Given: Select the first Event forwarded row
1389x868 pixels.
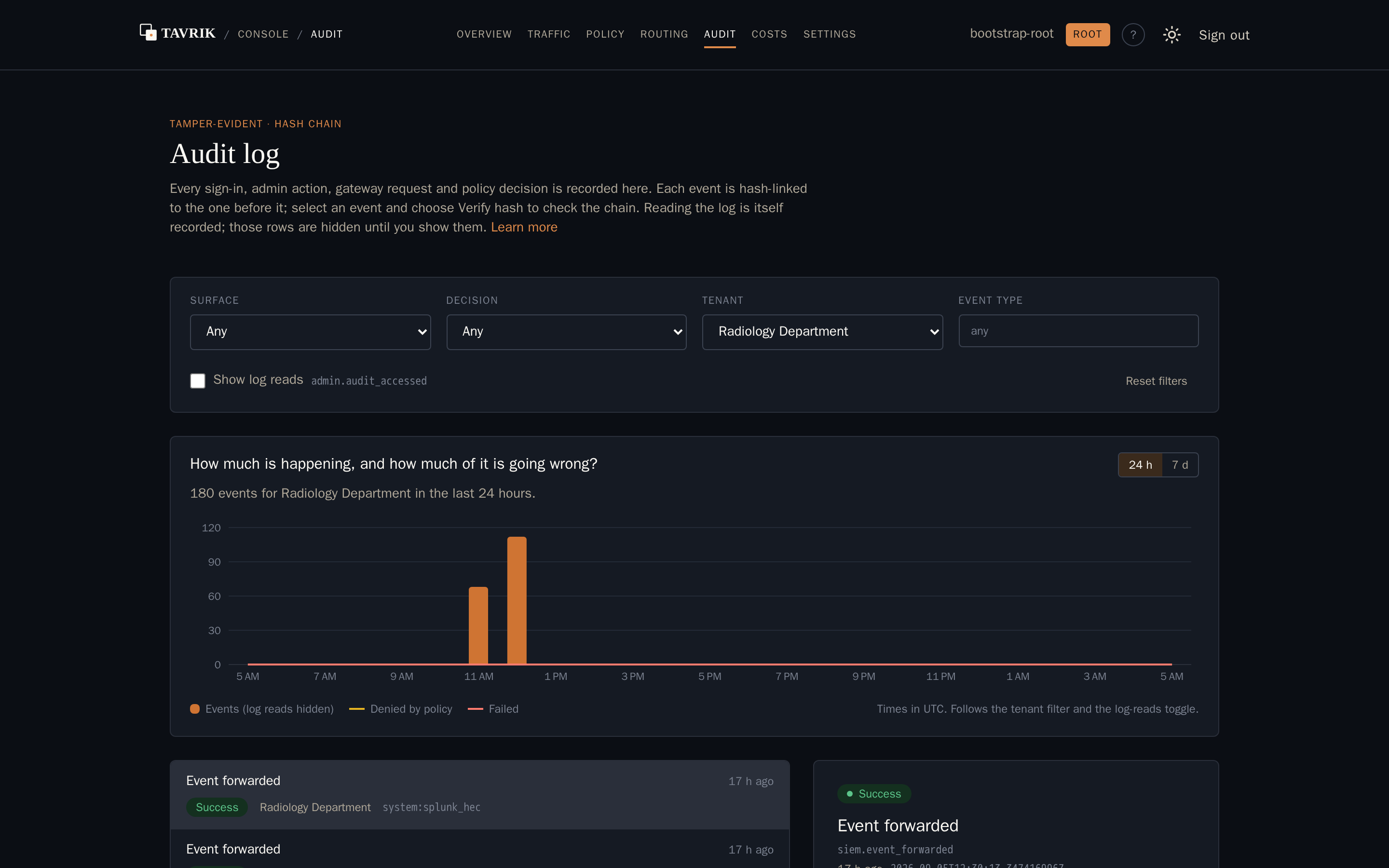Looking at the screenshot, I should (x=480, y=795).
